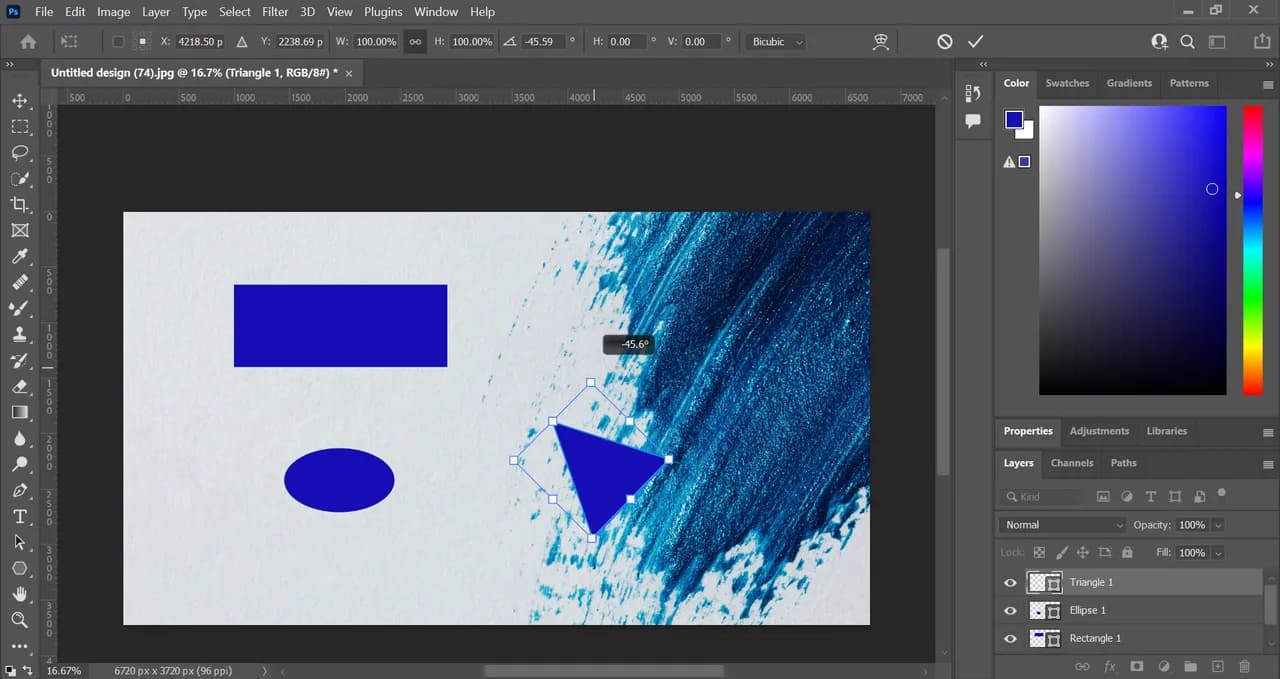
Task: Open the Filter menu
Action: tap(273, 12)
